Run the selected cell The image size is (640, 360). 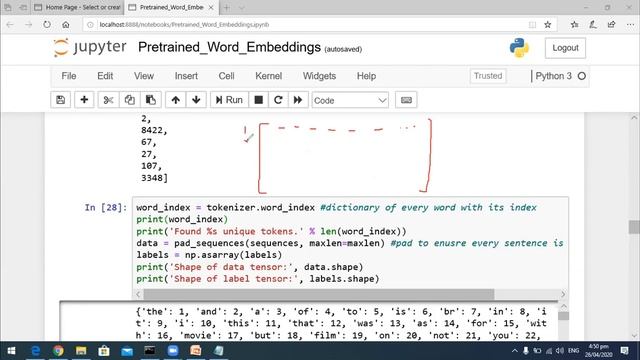(229, 100)
